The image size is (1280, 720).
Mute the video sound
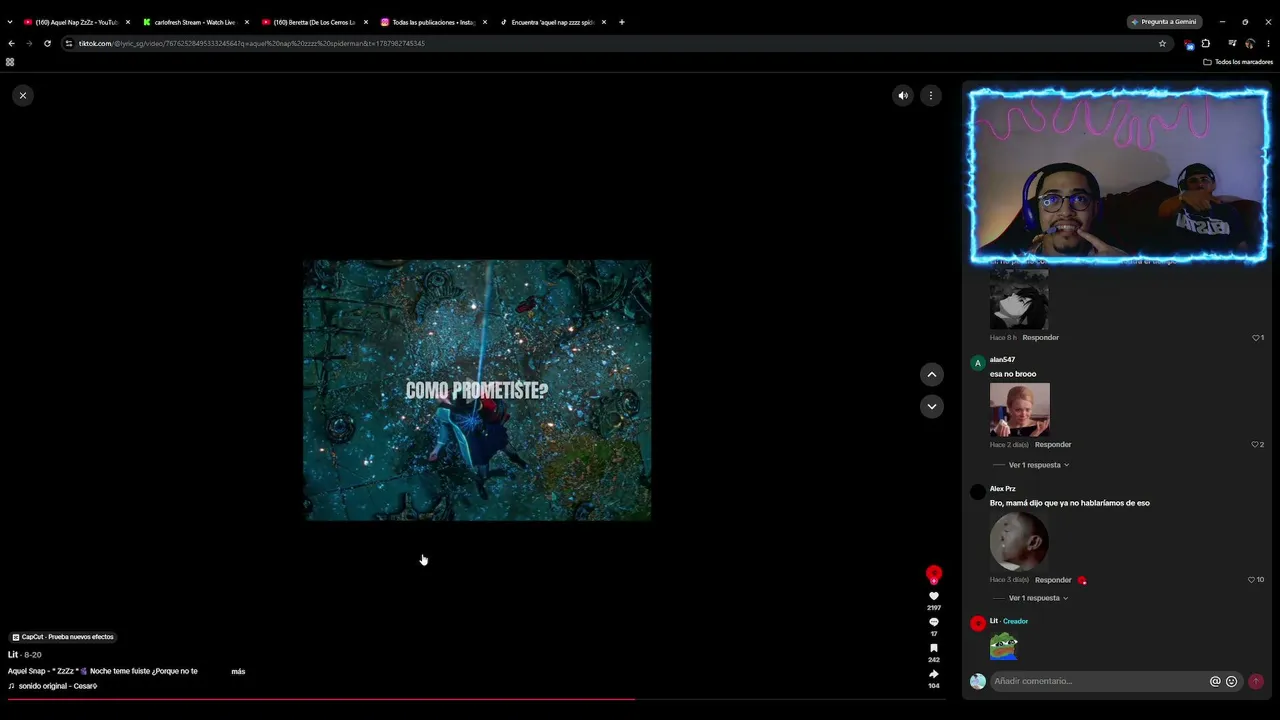click(x=903, y=96)
